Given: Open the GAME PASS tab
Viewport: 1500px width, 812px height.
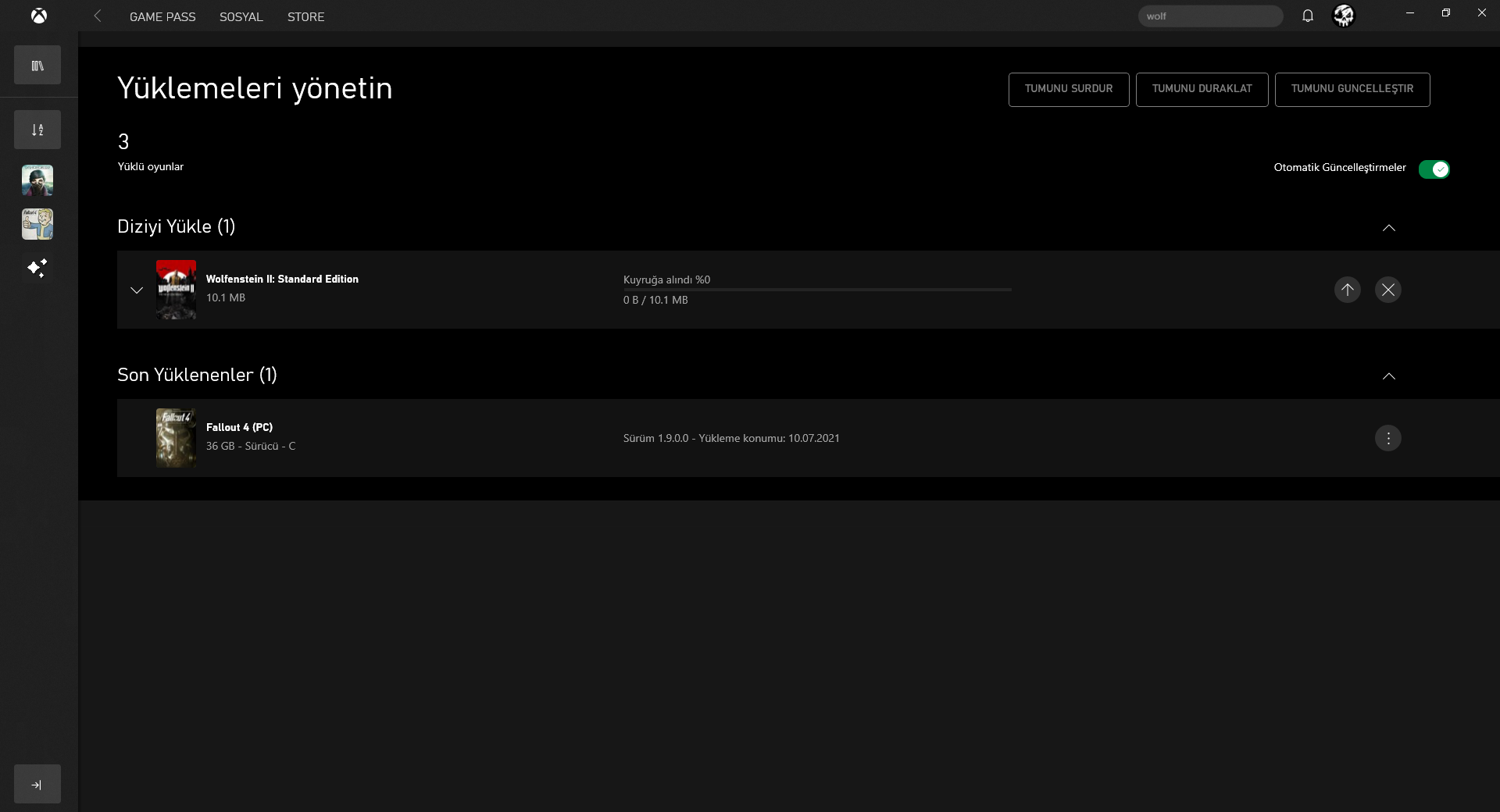Looking at the screenshot, I should coord(162,16).
